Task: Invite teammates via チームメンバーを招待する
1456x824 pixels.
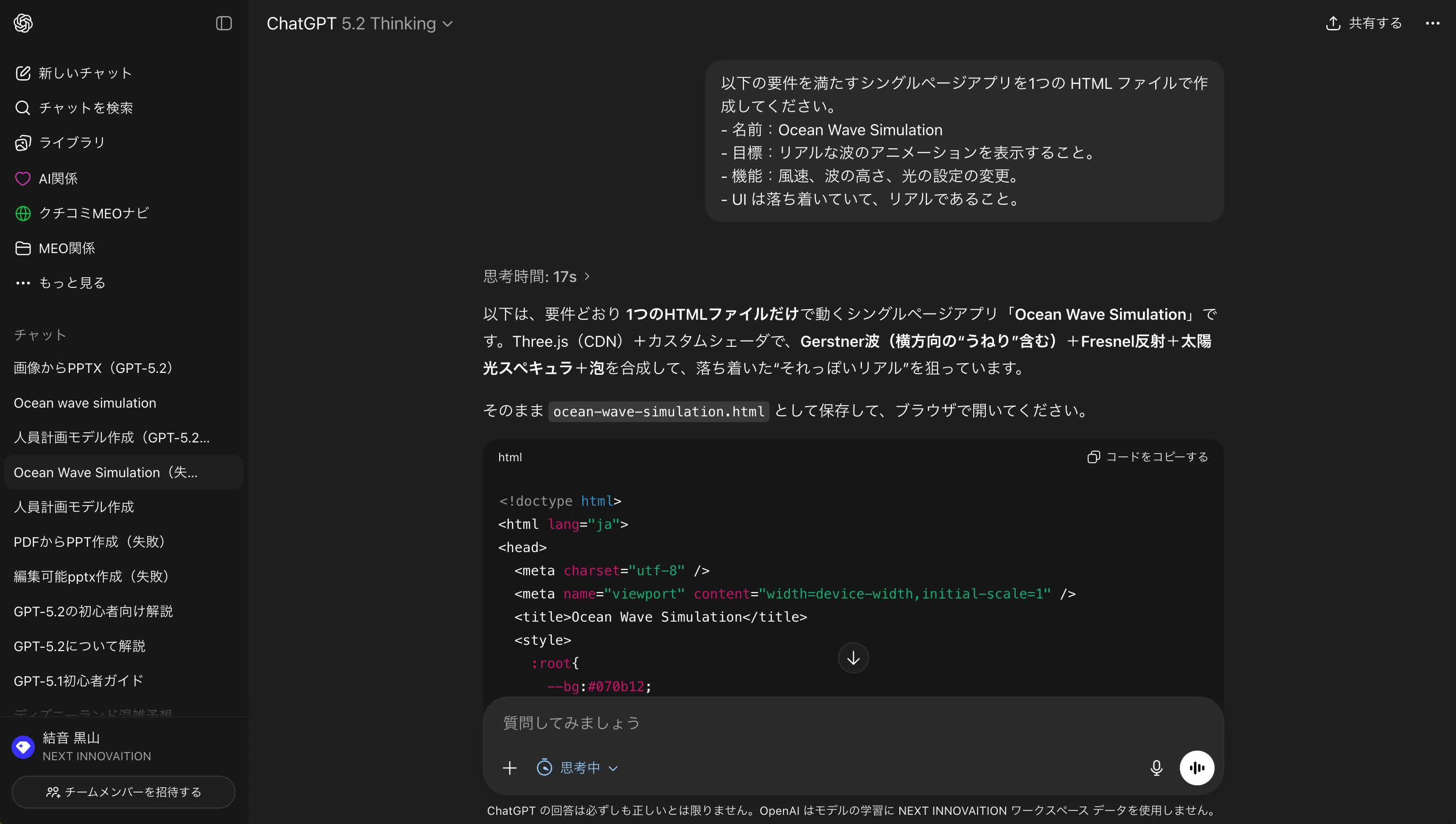Action: coord(123,792)
